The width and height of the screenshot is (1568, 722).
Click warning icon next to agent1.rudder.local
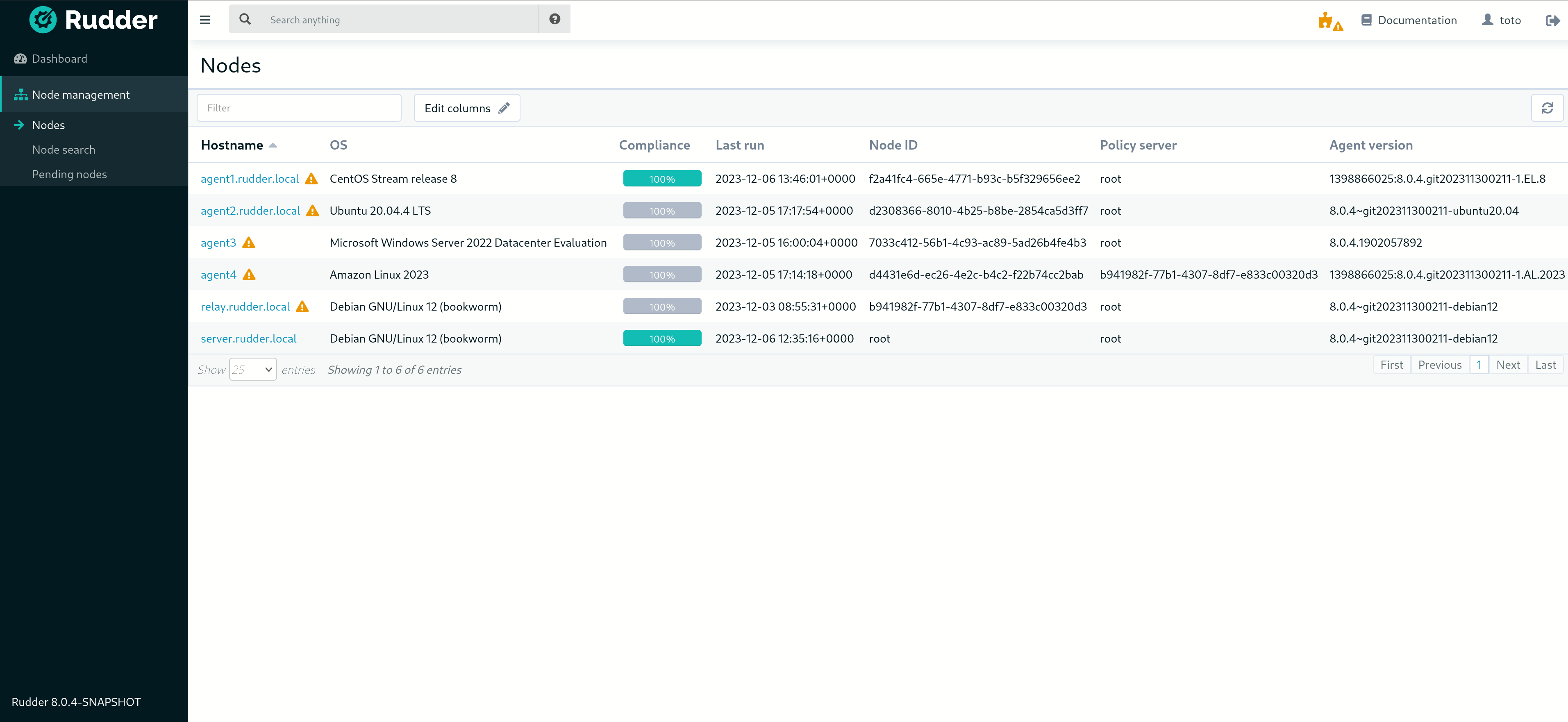[311, 179]
